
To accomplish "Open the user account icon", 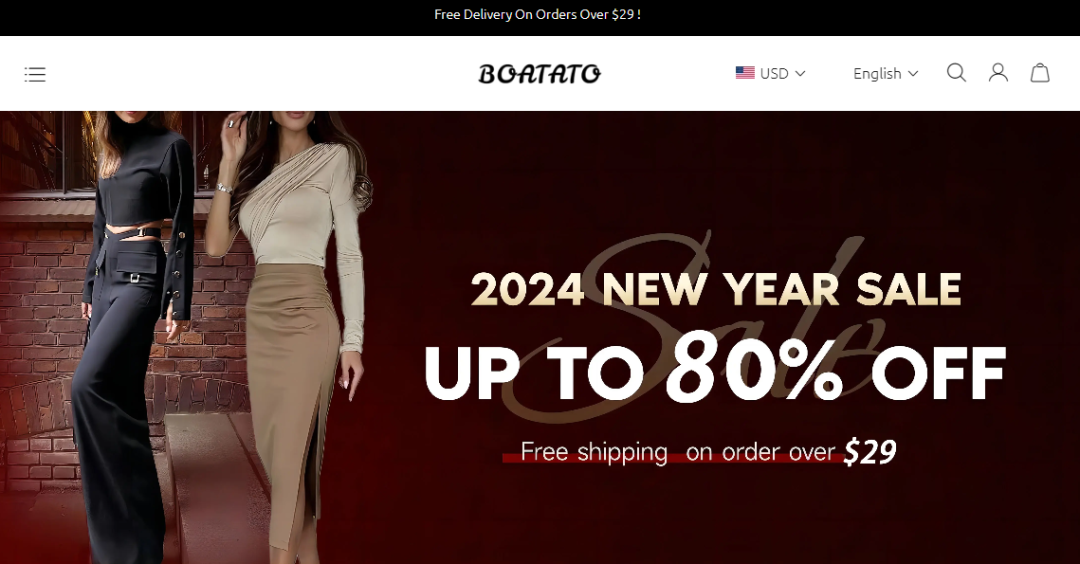I will (x=998, y=73).
